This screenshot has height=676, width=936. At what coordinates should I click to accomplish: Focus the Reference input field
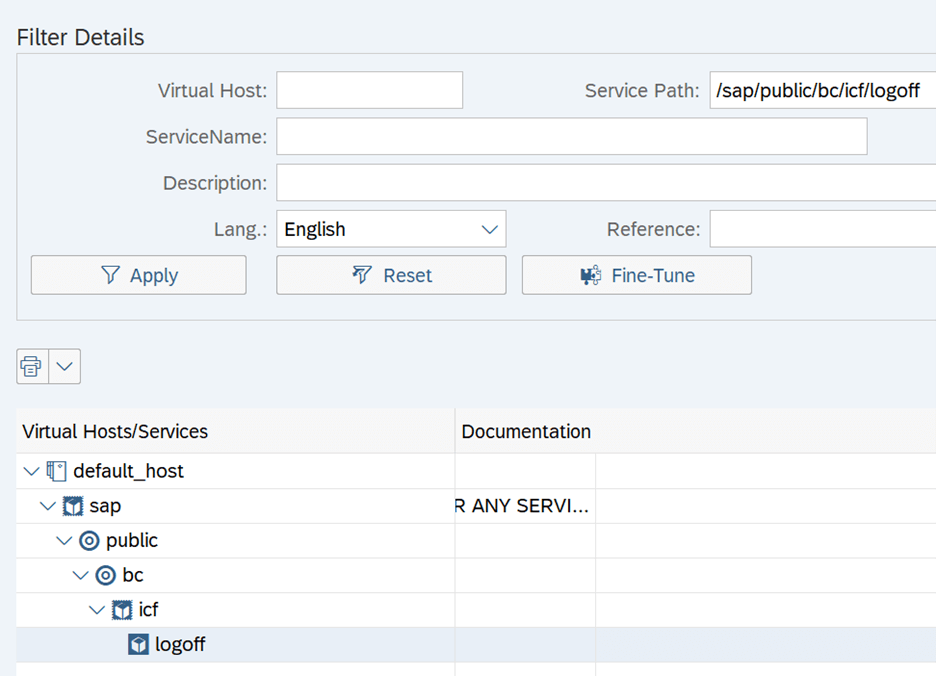[x=823, y=229]
